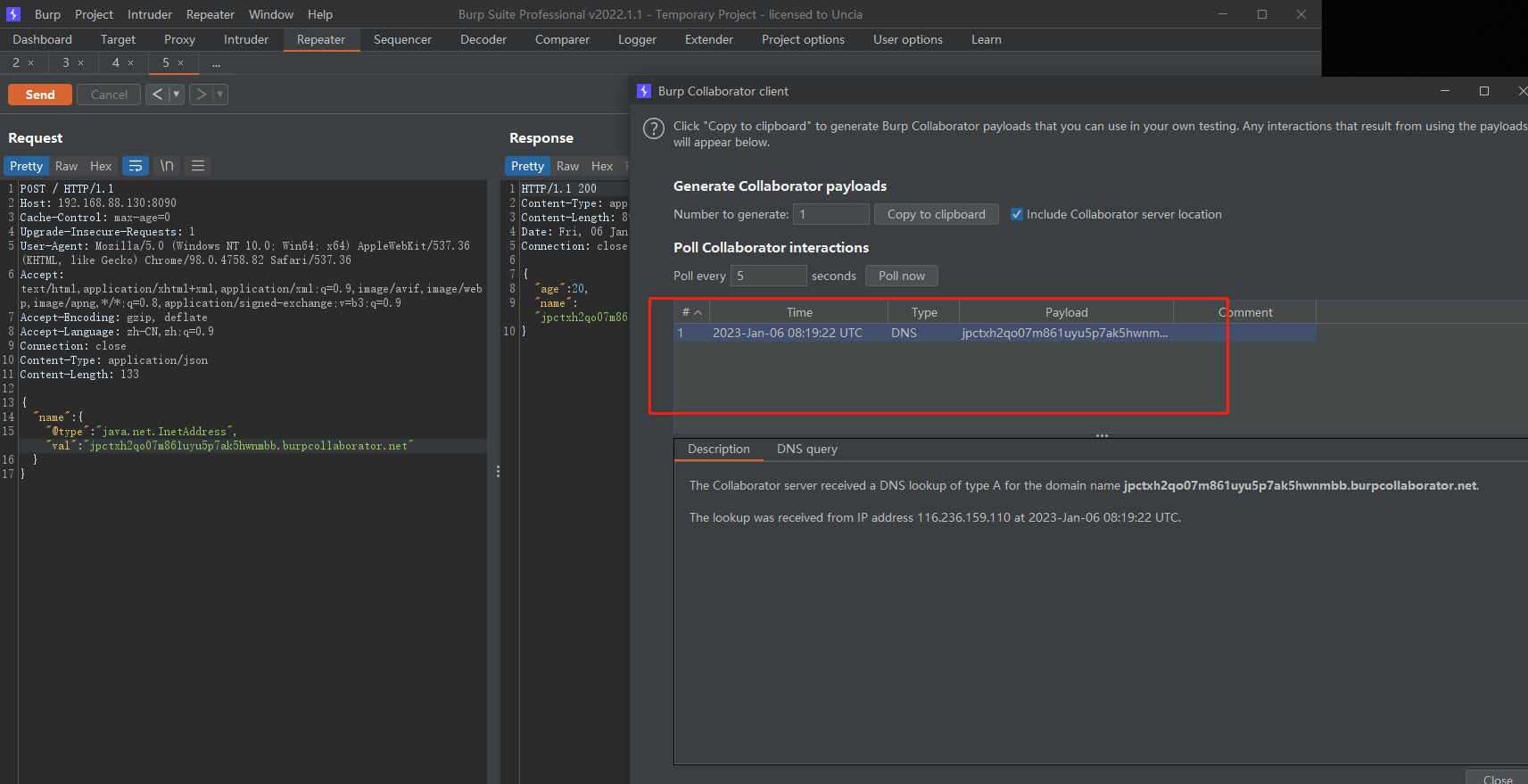Screen dimensions: 1528x784
Task: Switch to Logger tab
Action: [637, 39]
